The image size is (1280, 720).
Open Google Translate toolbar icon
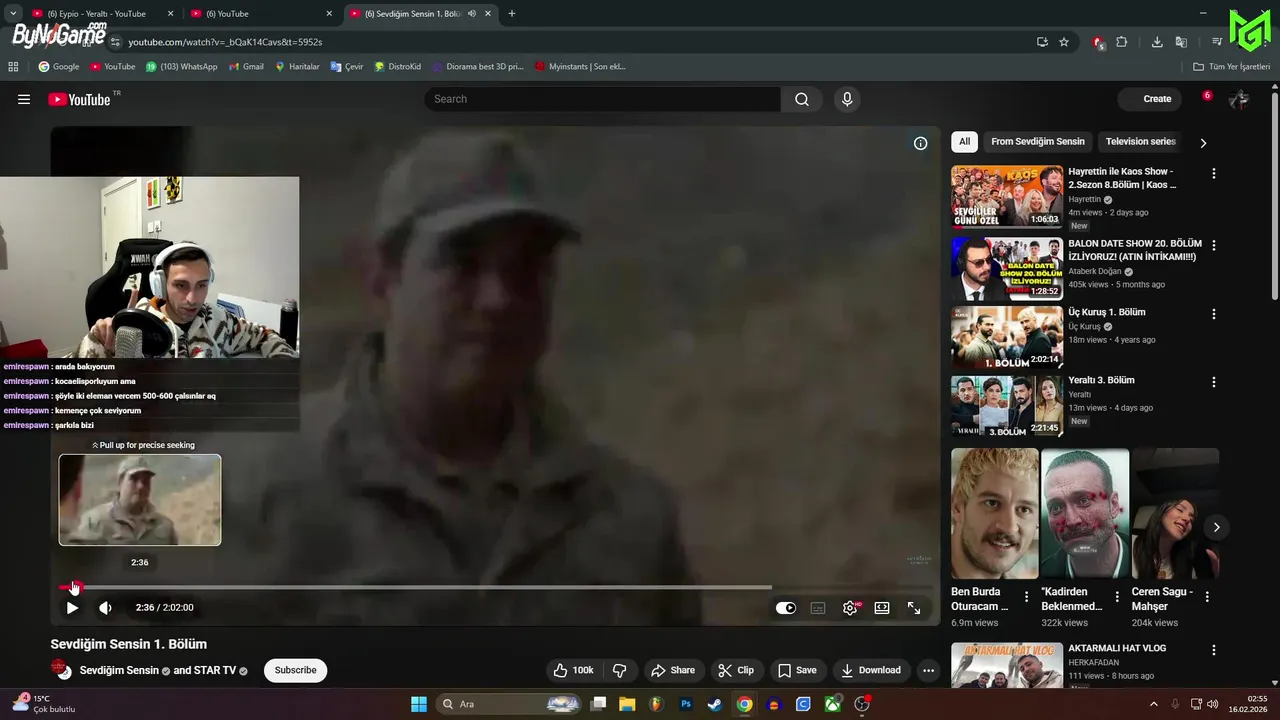point(1181,42)
